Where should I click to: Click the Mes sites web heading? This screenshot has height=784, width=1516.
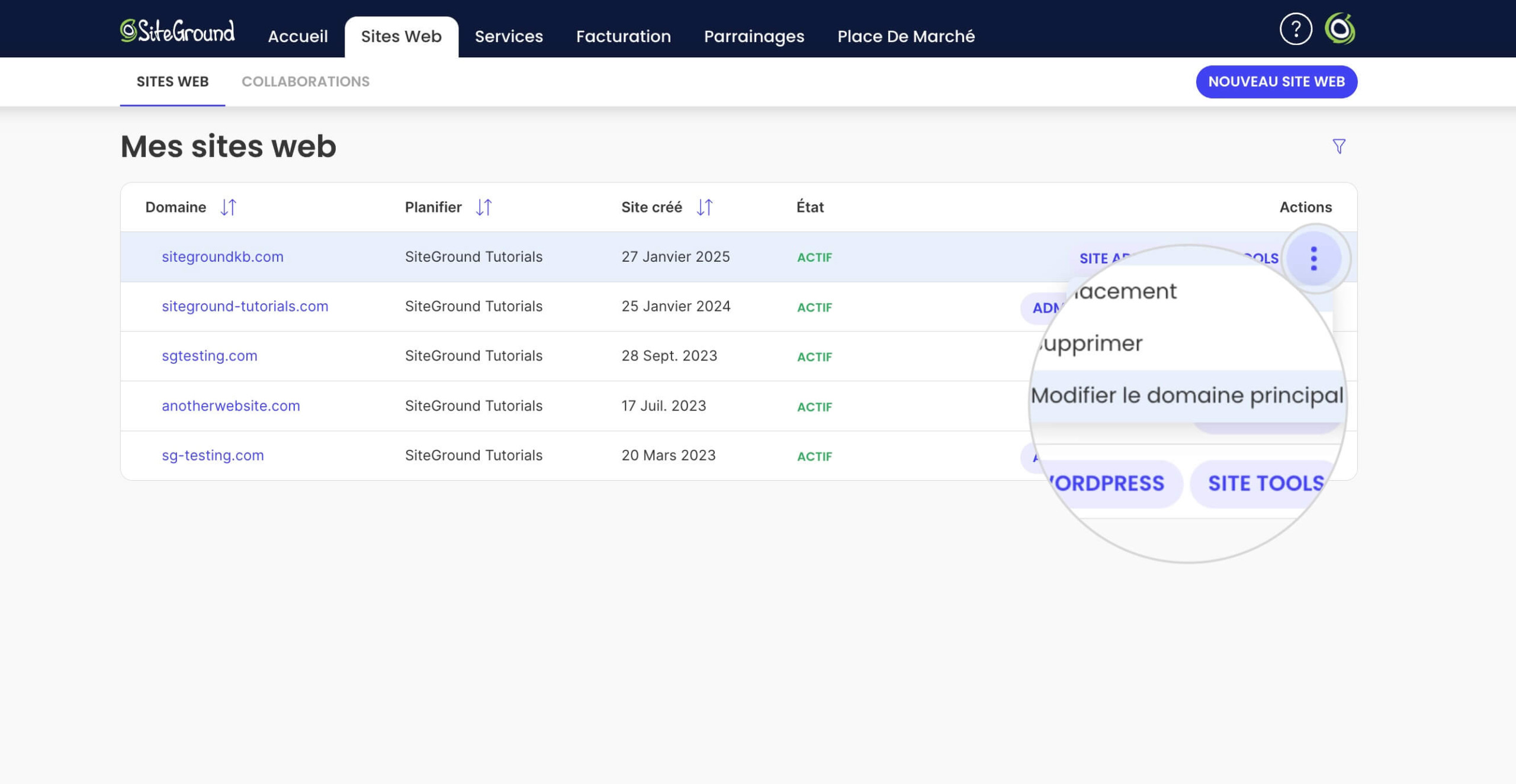229,146
